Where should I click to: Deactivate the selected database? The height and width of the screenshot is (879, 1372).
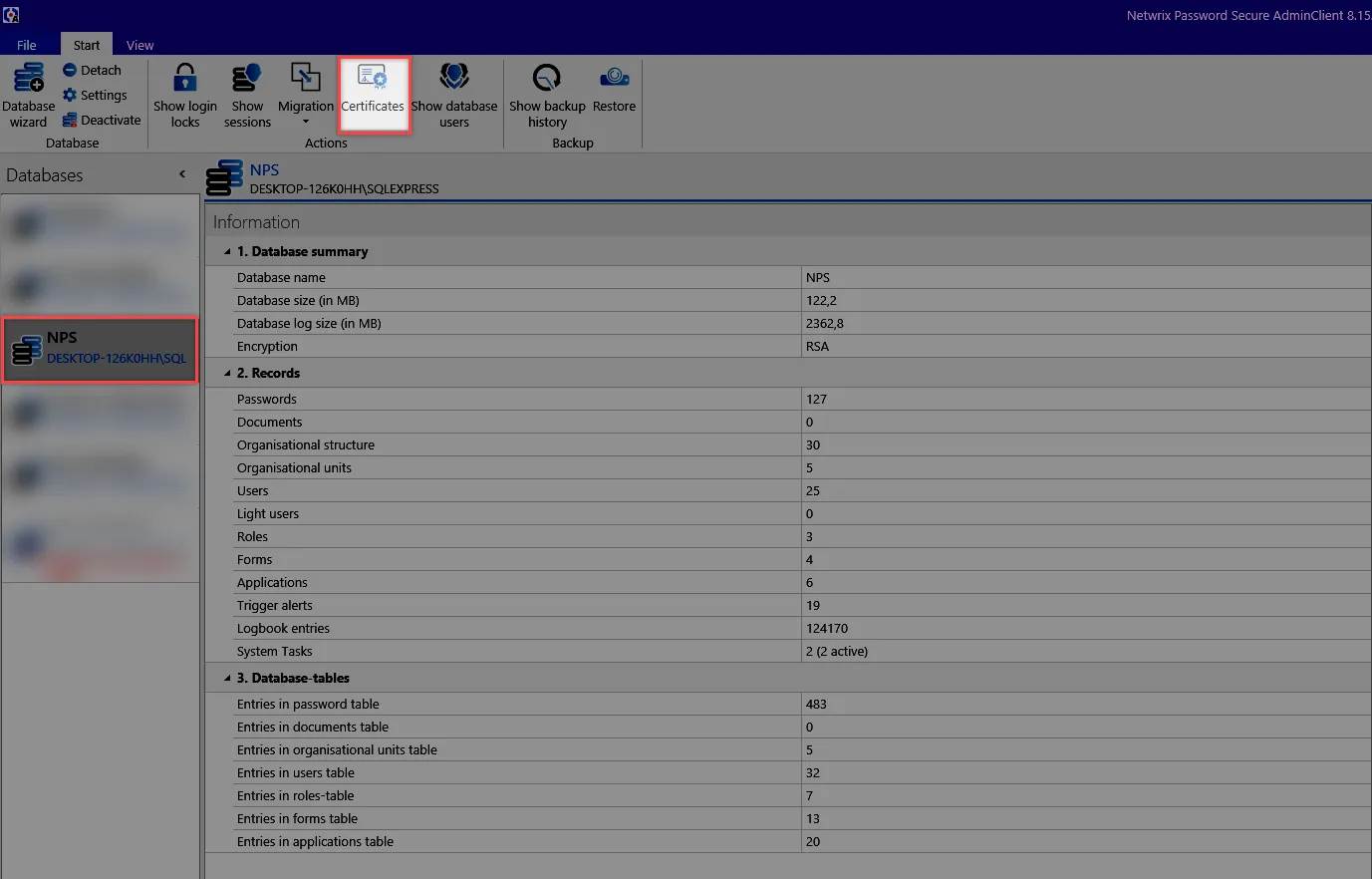tap(102, 120)
